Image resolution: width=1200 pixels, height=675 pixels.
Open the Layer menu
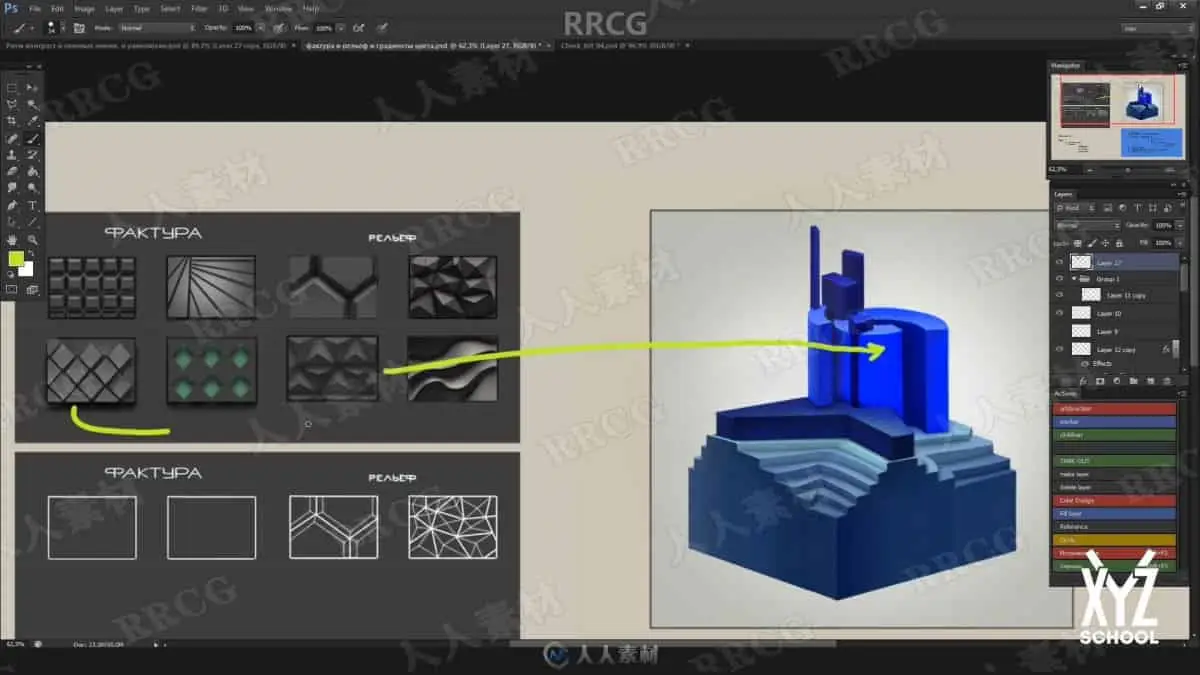pos(114,9)
